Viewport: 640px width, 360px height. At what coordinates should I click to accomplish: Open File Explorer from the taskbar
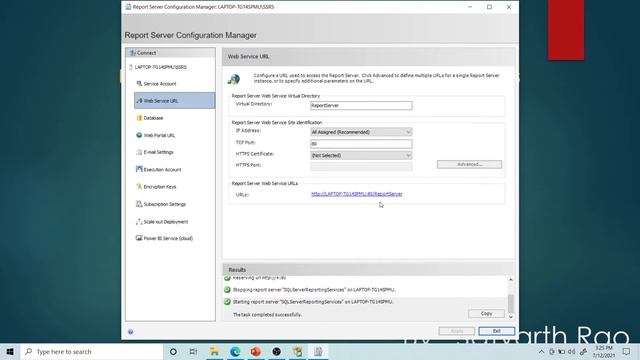[214, 351]
